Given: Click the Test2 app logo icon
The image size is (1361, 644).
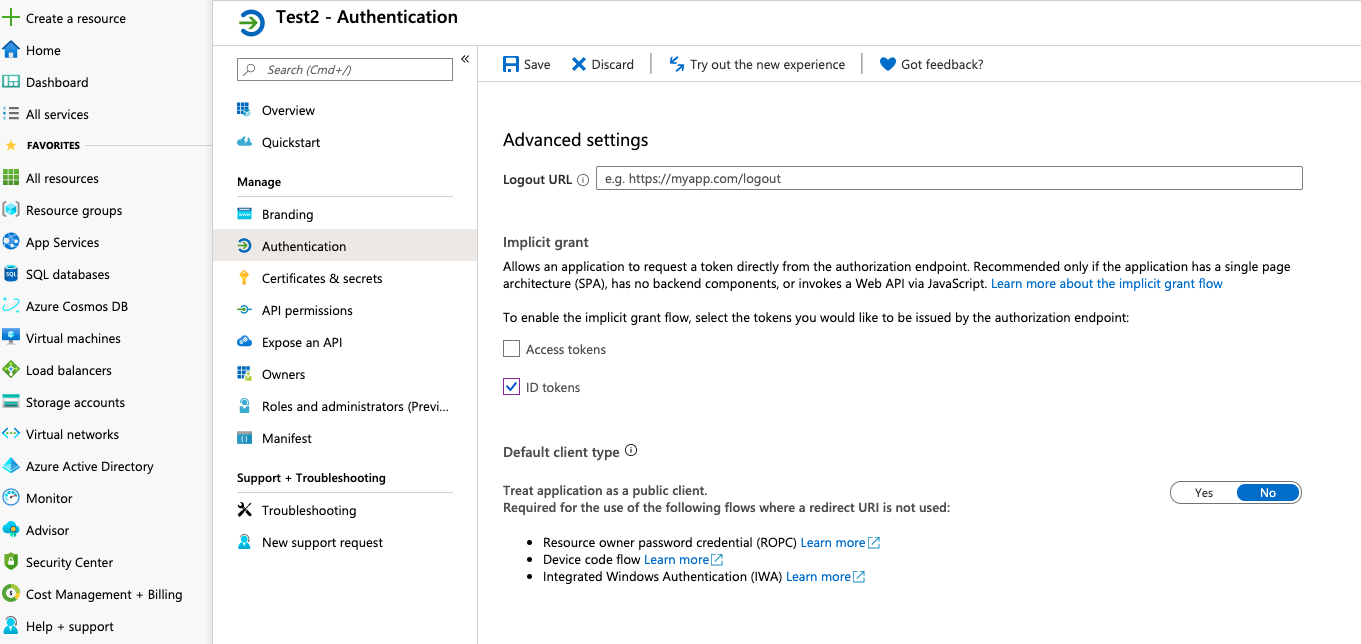Looking at the screenshot, I should (252, 22).
